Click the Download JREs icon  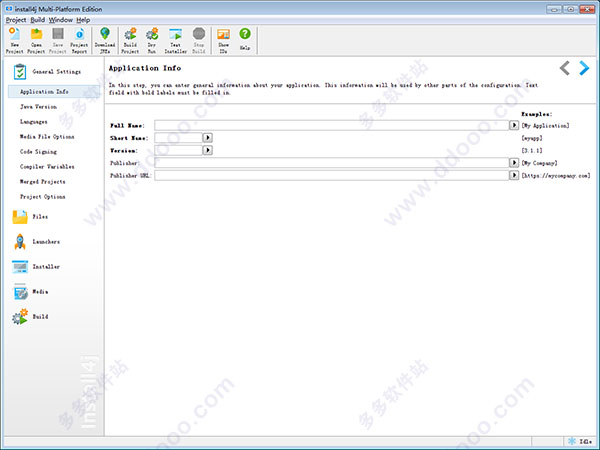click(x=105, y=40)
